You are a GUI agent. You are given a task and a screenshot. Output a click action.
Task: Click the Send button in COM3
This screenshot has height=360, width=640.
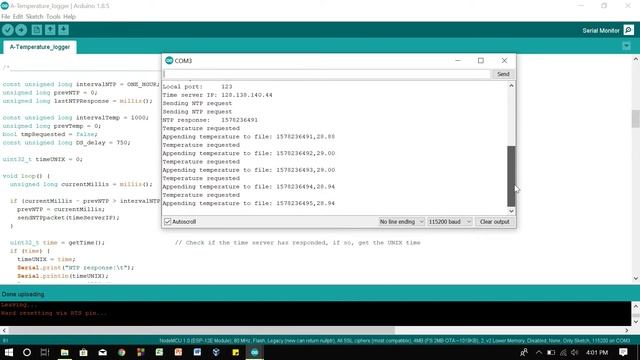click(x=503, y=74)
